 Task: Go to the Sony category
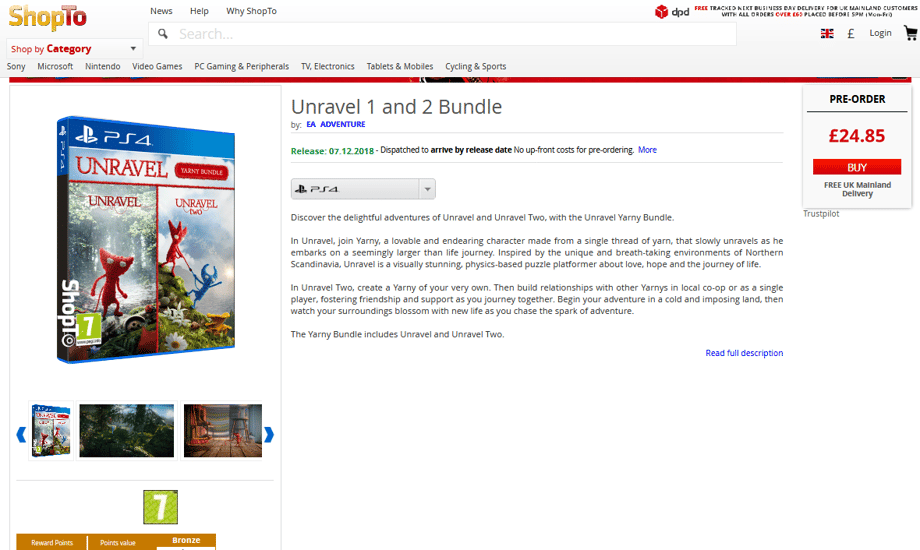tap(16, 66)
